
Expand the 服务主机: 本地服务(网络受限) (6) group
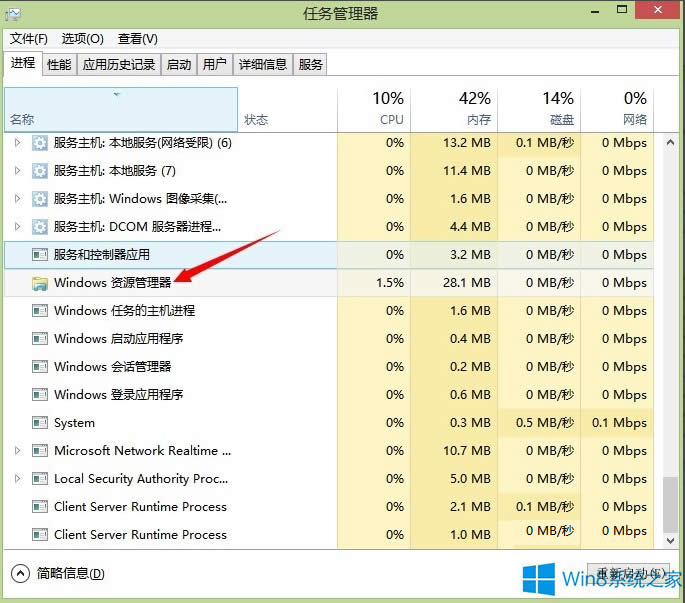click(17, 143)
